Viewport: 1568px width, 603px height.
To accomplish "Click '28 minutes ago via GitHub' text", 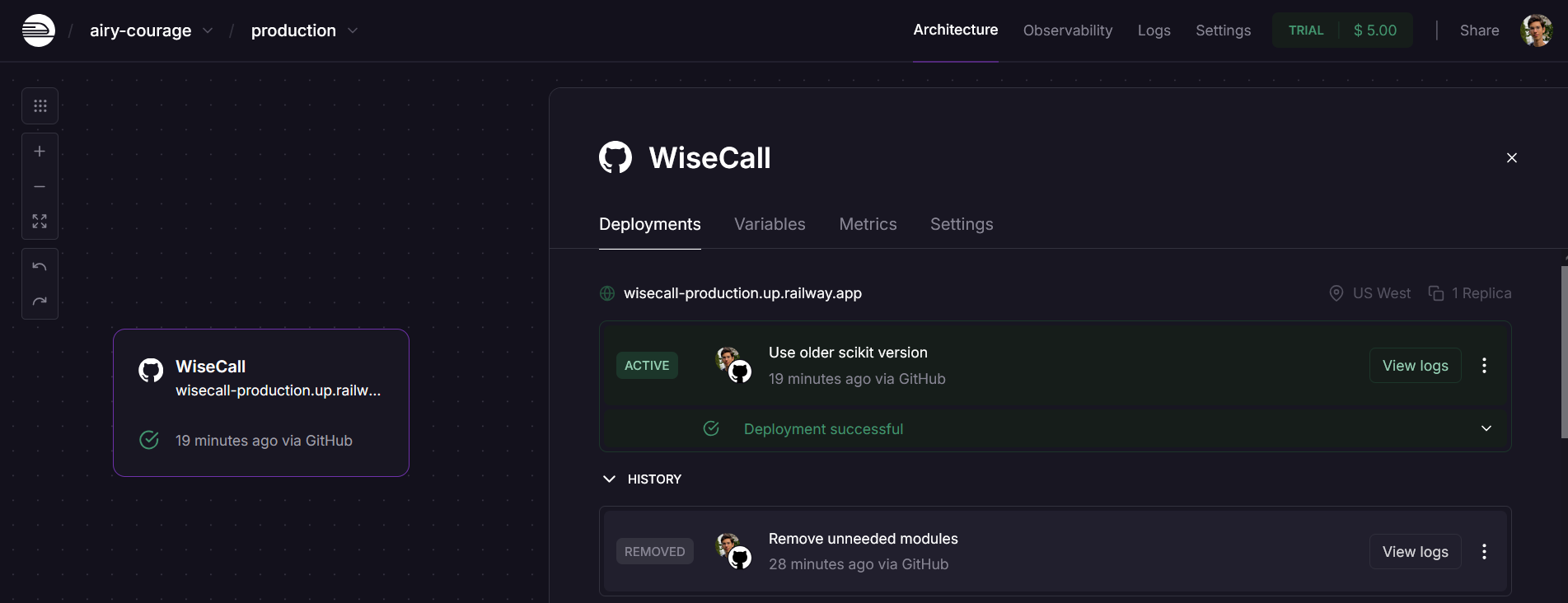I will (859, 564).
